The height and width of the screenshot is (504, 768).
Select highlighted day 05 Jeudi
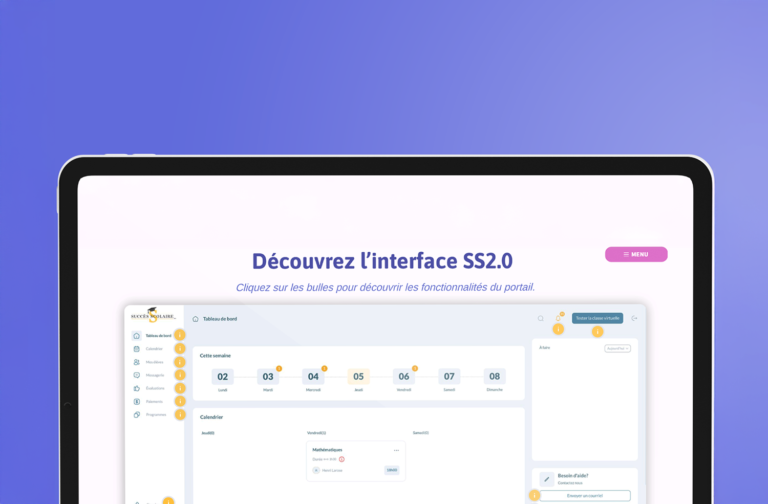pos(359,377)
